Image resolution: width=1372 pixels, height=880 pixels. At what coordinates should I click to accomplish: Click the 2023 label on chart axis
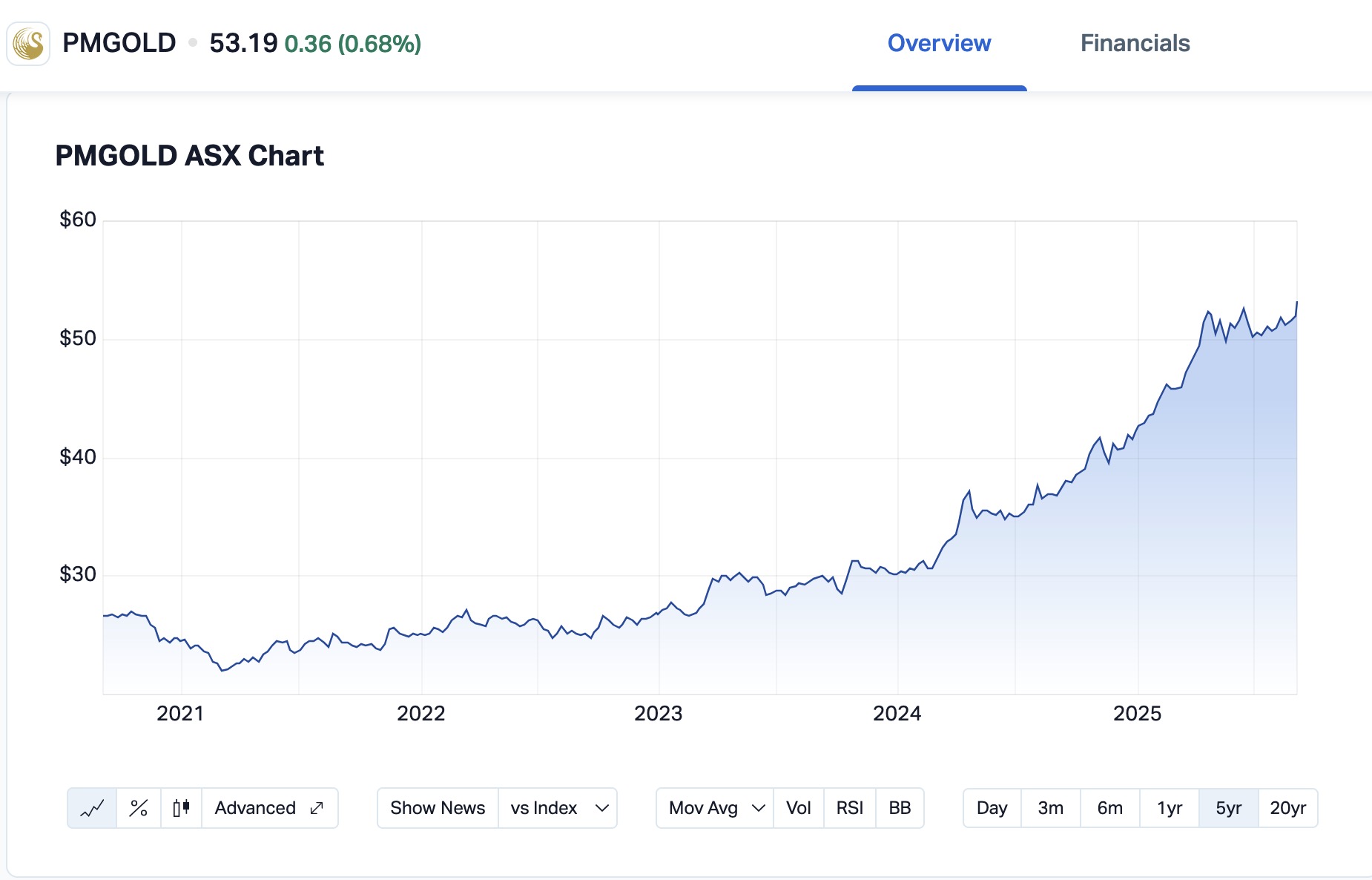click(x=659, y=714)
